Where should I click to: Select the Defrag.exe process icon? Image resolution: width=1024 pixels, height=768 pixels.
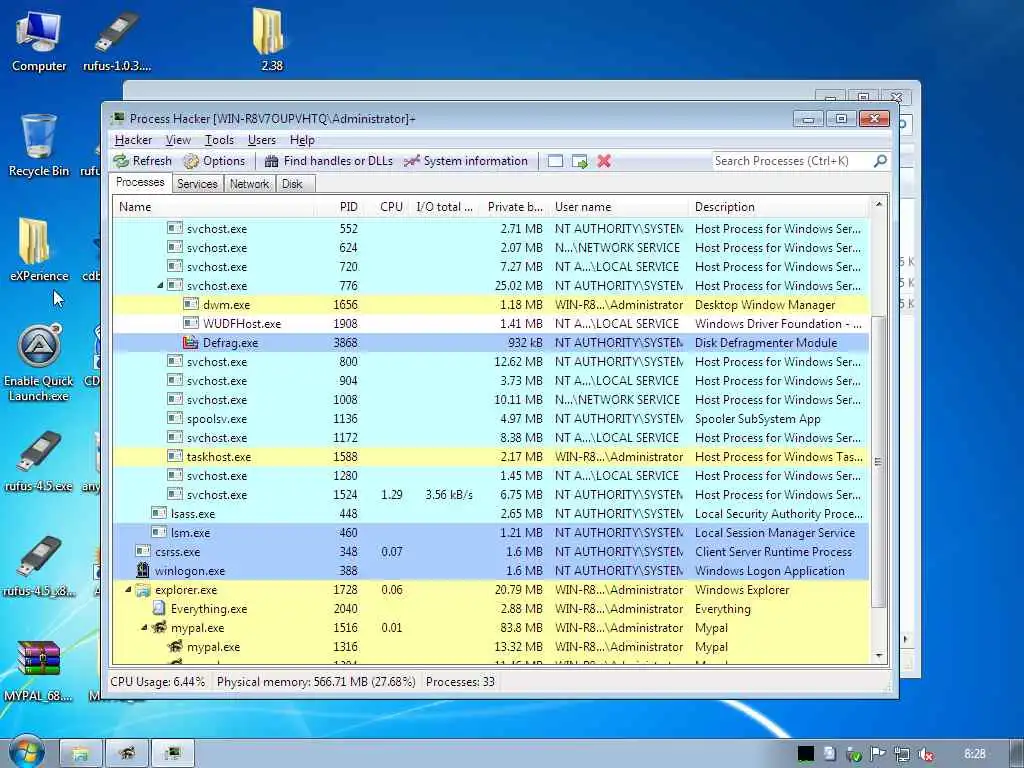[x=190, y=342]
